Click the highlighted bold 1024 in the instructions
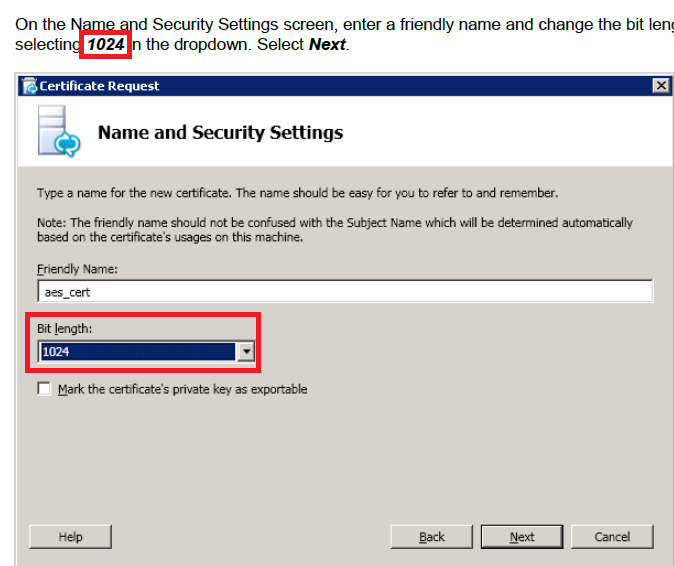Screen dimensions: 674x566 104,45
